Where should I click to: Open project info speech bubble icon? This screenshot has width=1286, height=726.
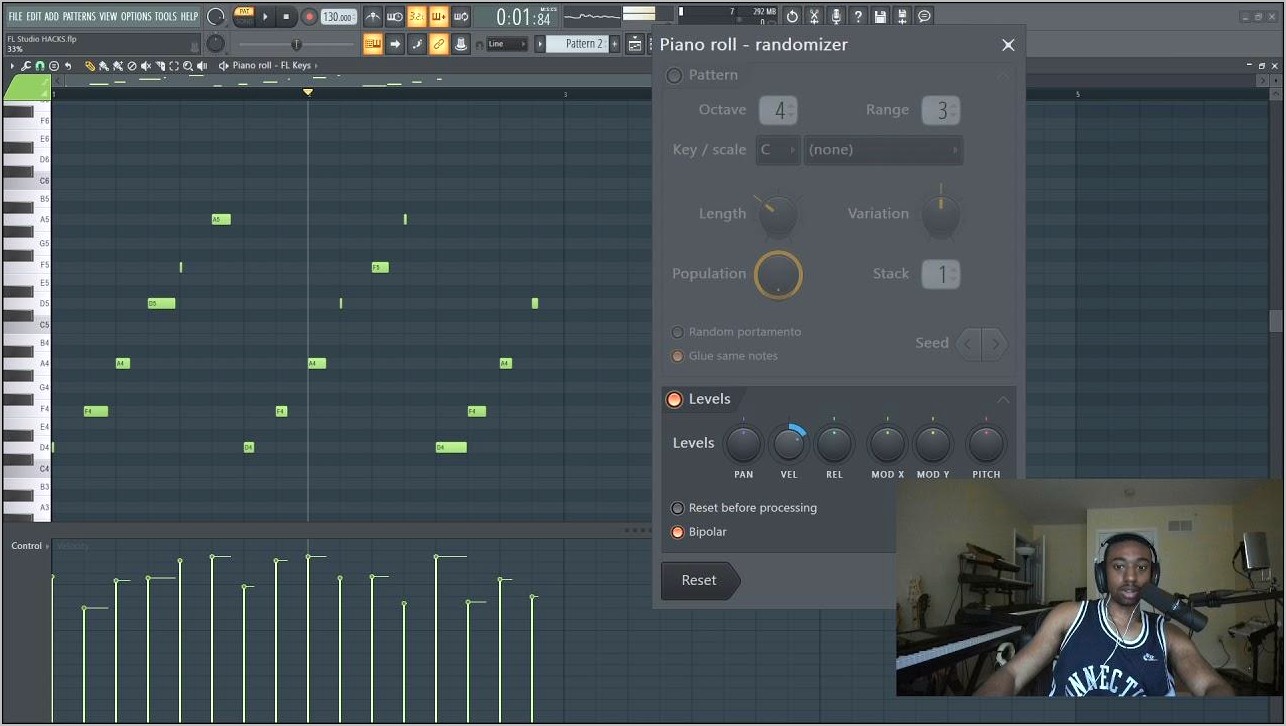(924, 16)
